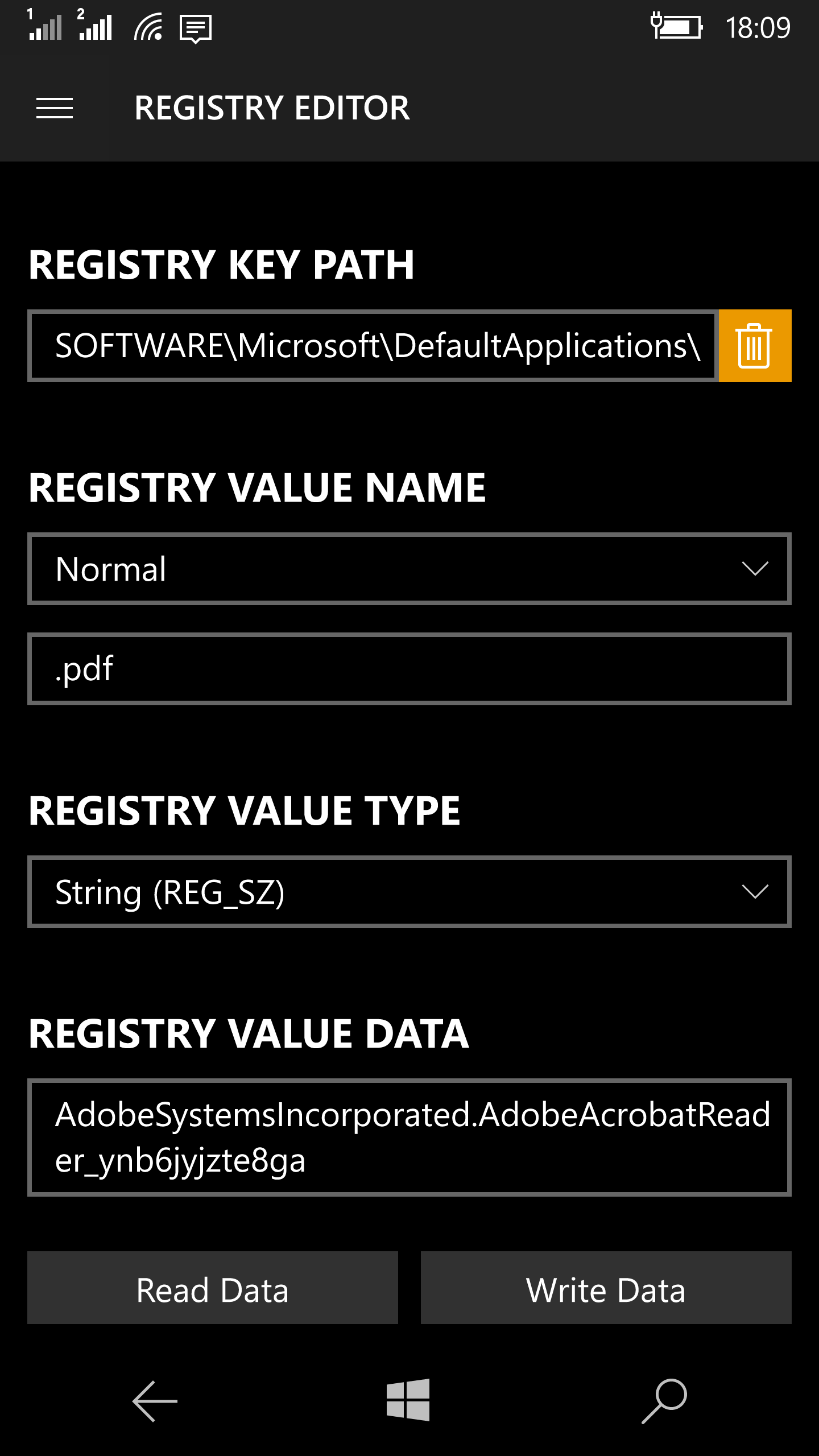Tap the Windows Start button

tap(408, 1400)
